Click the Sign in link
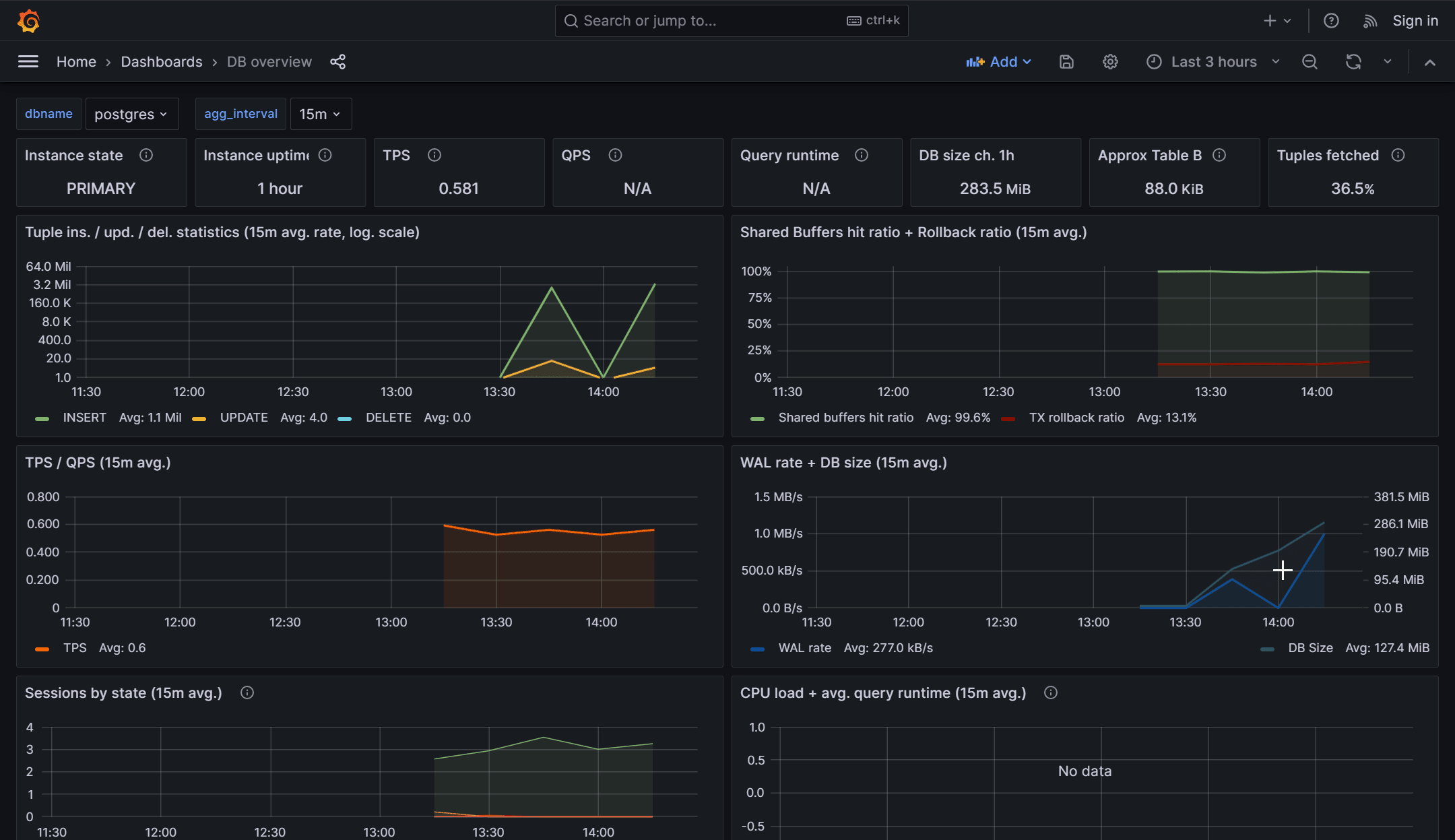The image size is (1455, 840). pyautogui.click(x=1415, y=21)
